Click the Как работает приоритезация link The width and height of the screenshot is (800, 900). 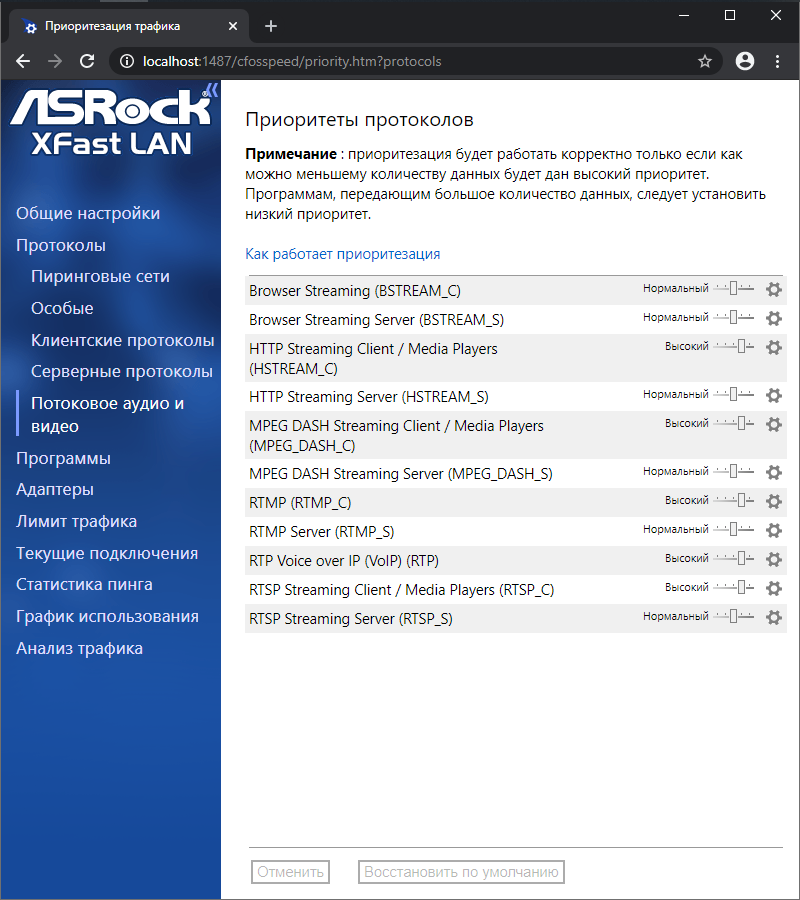pyautogui.click(x=343, y=254)
